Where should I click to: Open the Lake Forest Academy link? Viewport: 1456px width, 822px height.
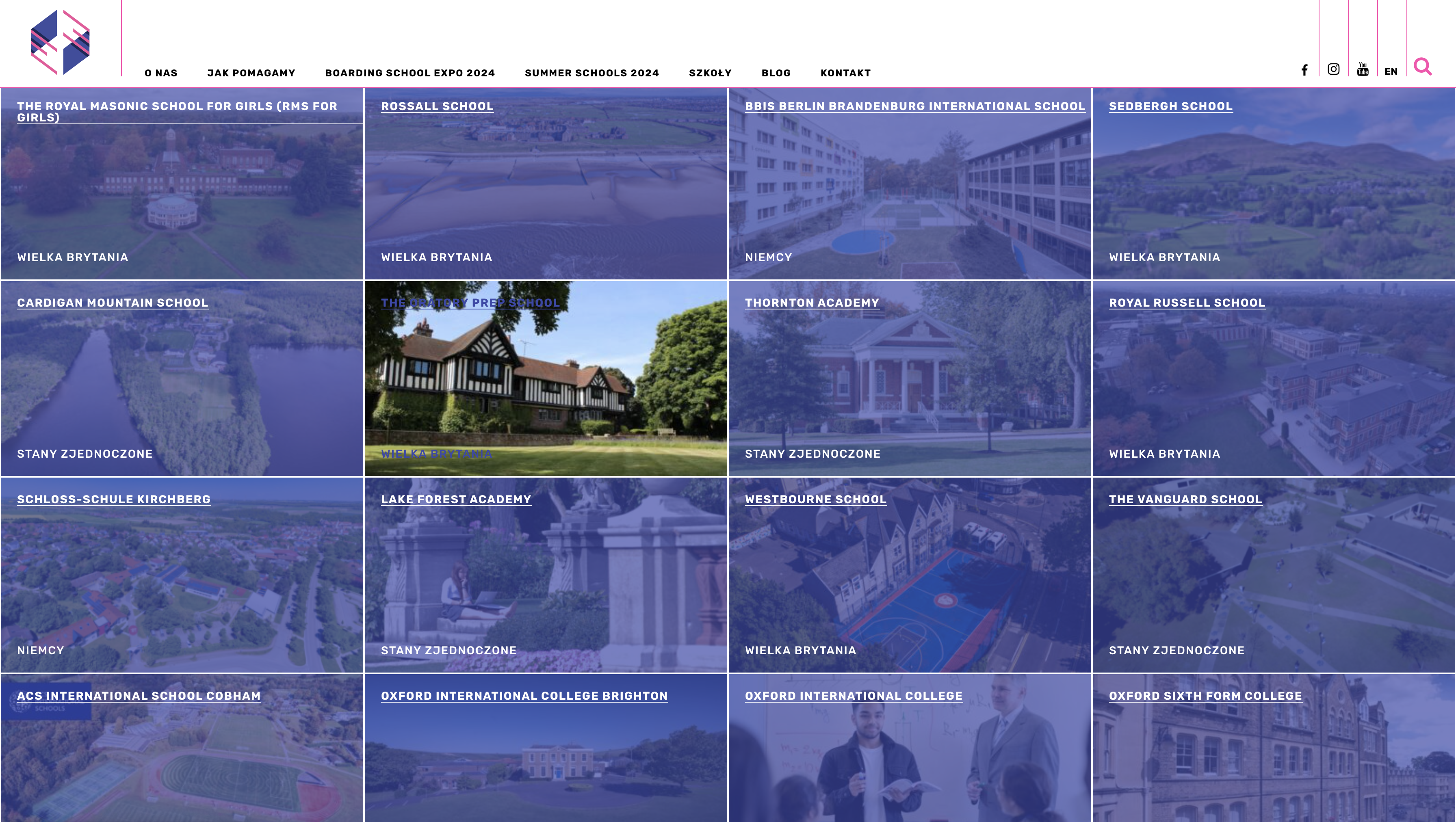click(456, 500)
